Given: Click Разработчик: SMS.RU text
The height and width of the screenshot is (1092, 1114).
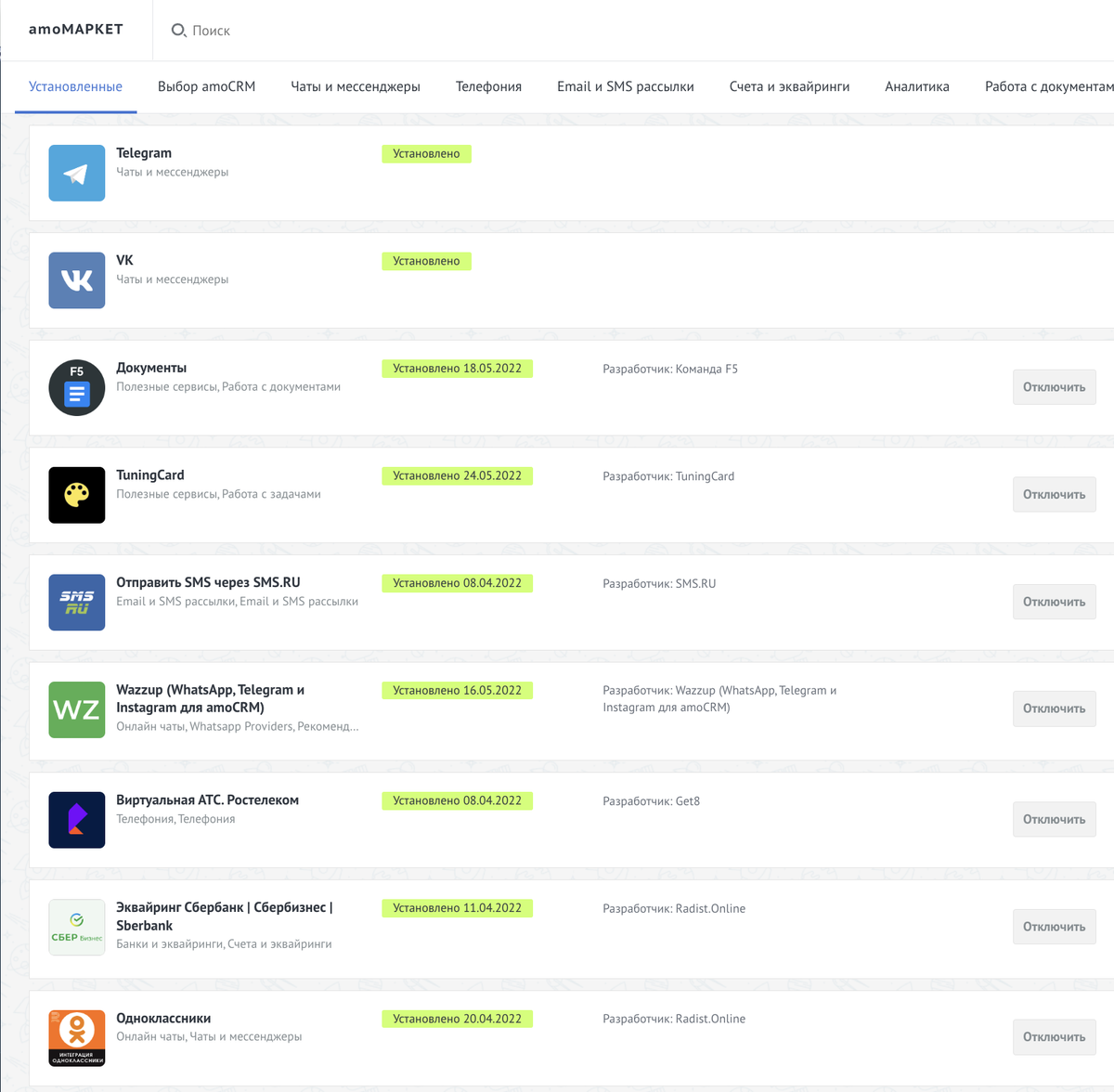Looking at the screenshot, I should [659, 583].
